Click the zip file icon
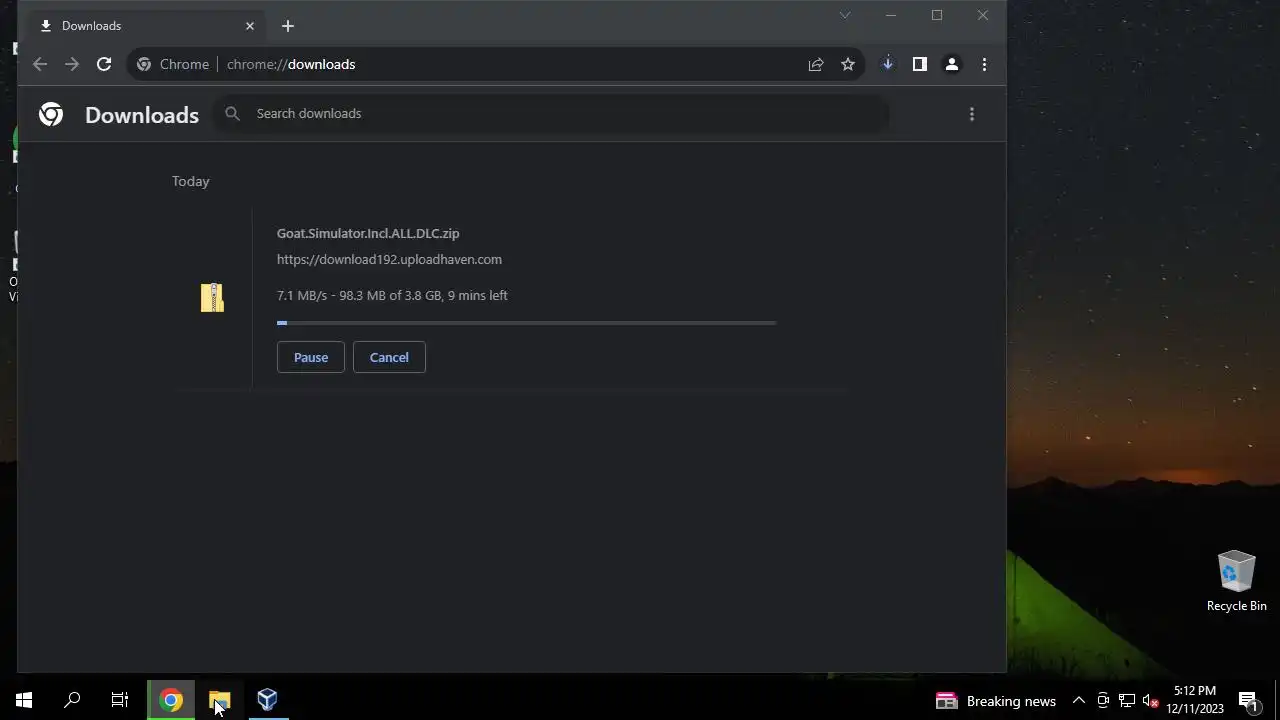Image resolution: width=1280 pixels, height=720 pixels. point(212,297)
